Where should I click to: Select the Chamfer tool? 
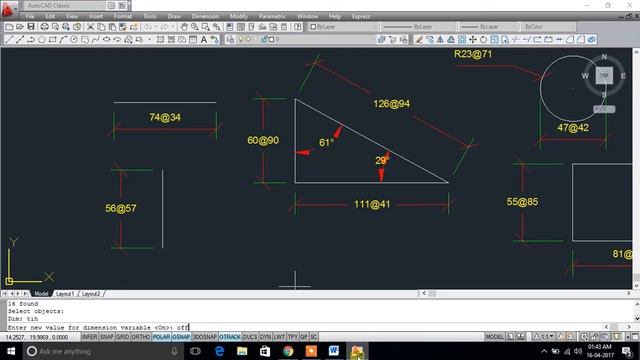(570, 40)
